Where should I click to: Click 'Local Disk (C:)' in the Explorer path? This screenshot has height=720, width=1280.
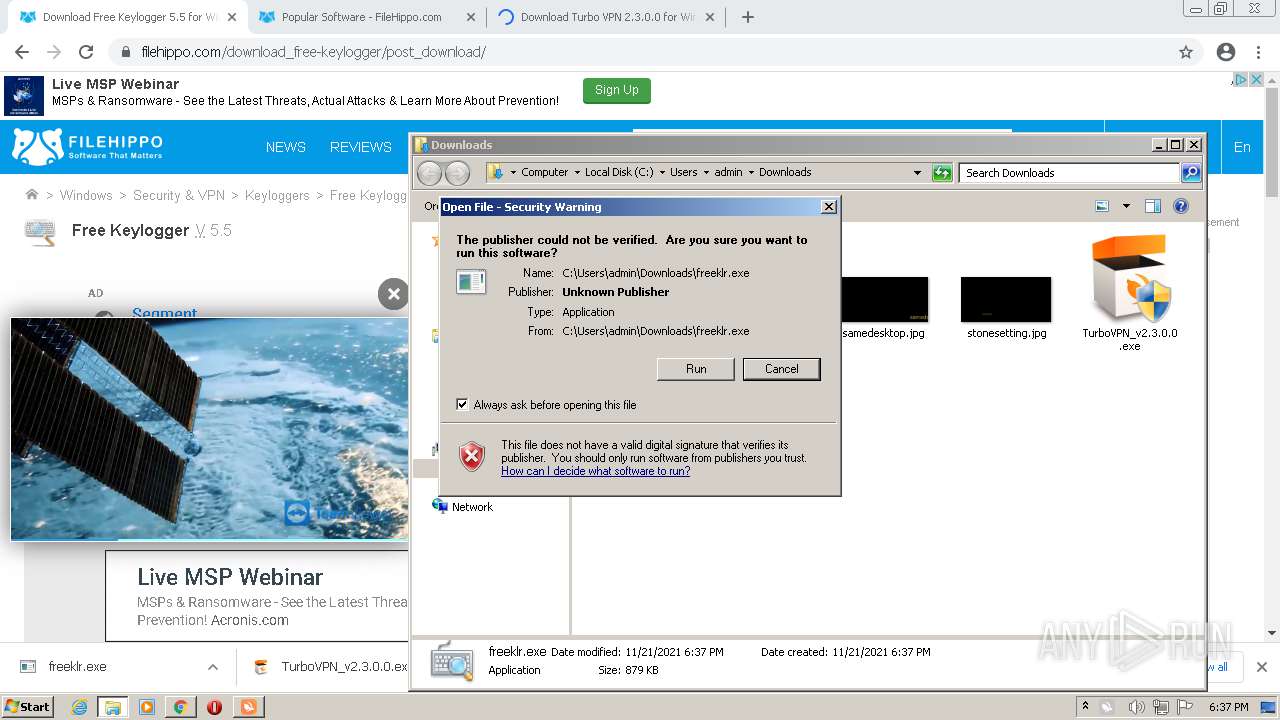(619, 172)
